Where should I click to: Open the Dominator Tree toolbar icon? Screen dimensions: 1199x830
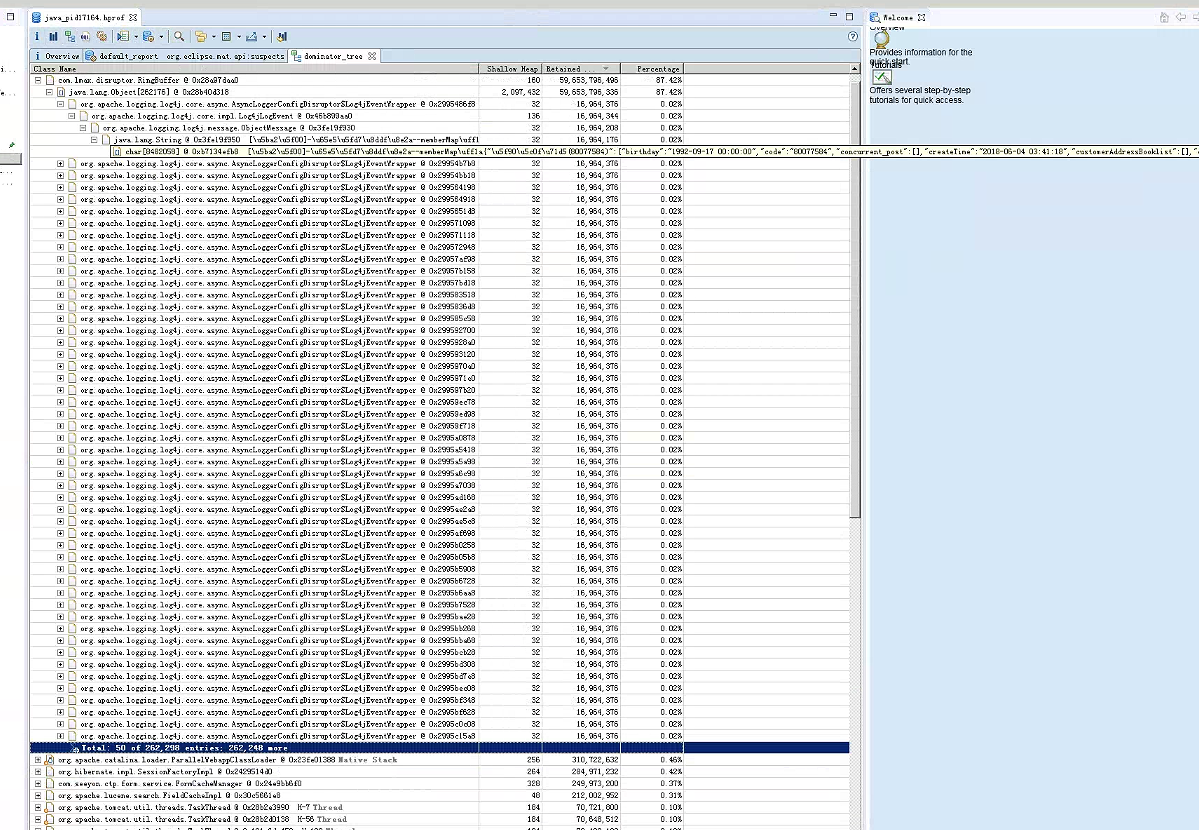[x=70, y=36]
